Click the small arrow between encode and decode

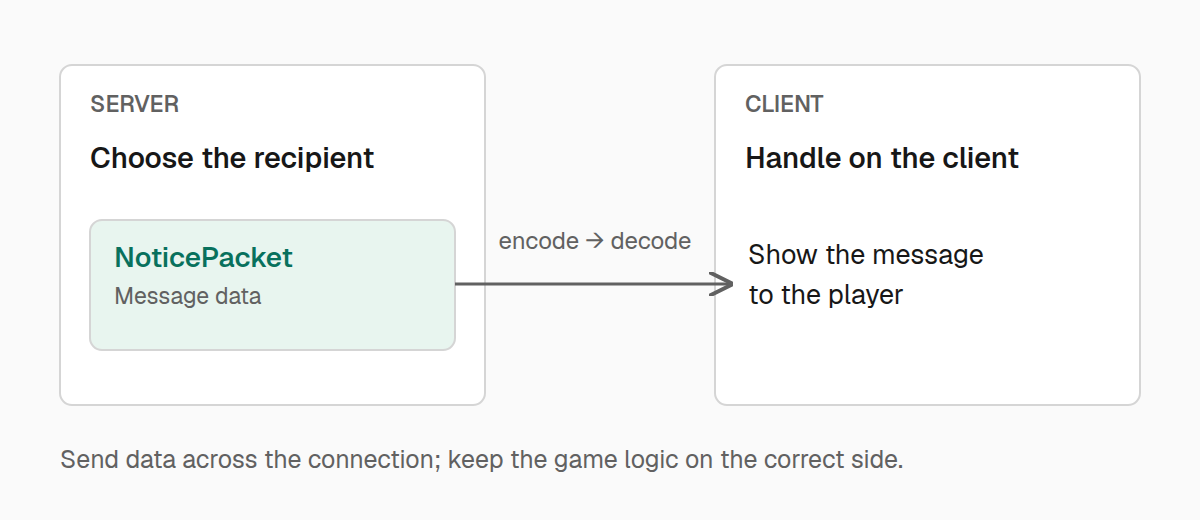pos(595,241)
